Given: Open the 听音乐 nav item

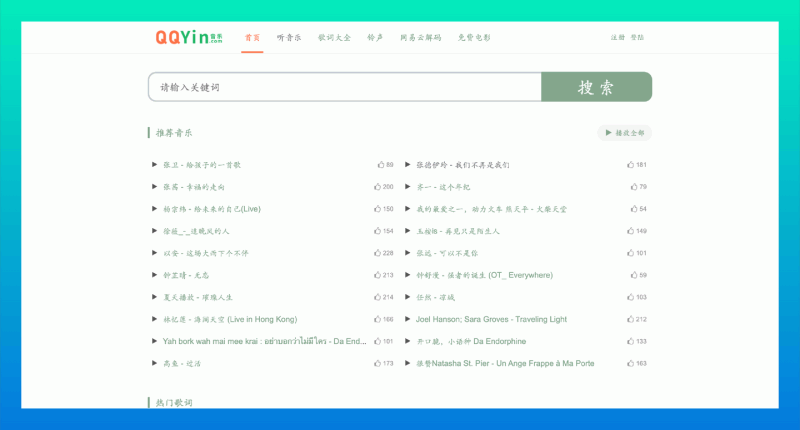Looking at the screenshot, I should coord(289,37).
